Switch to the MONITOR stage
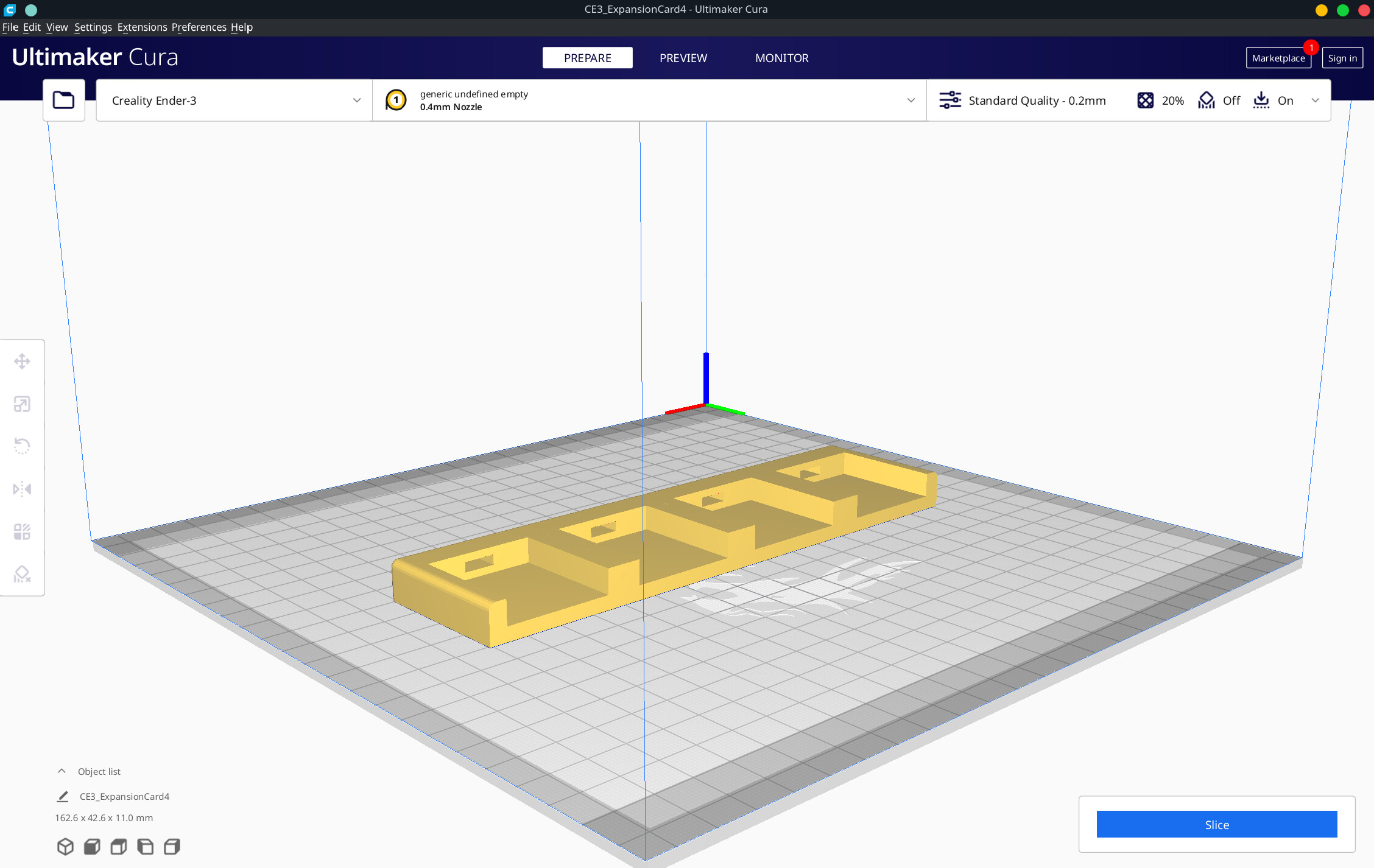Viewport: 1374px width, 868px height. (x=782, y=58)
